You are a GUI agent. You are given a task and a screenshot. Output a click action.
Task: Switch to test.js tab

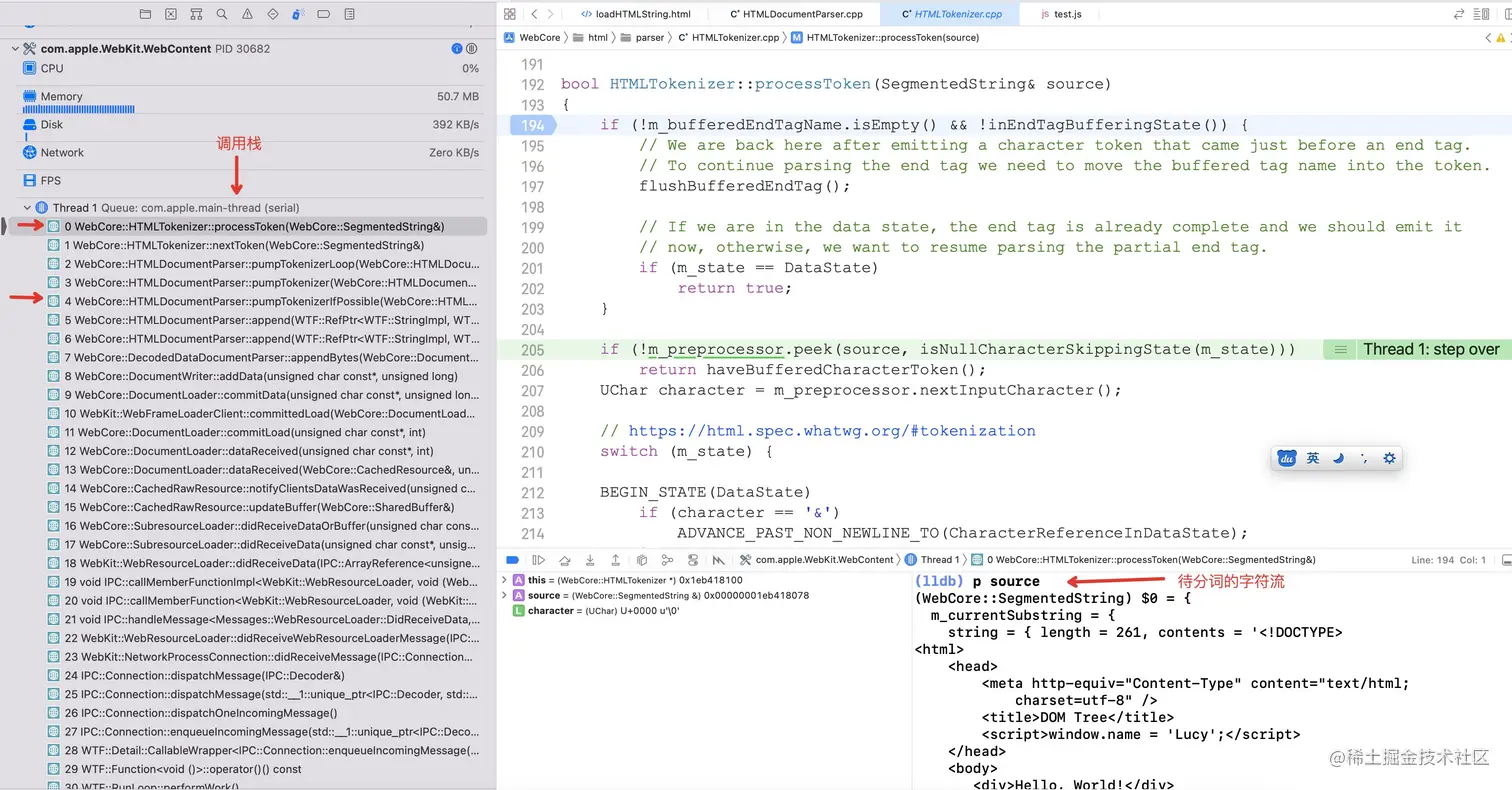(x=1060, y=14)
